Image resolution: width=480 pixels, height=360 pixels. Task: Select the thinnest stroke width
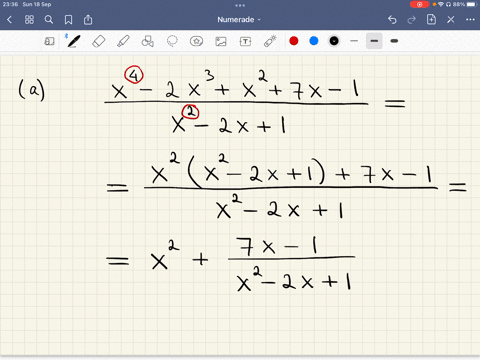(354, 41)
